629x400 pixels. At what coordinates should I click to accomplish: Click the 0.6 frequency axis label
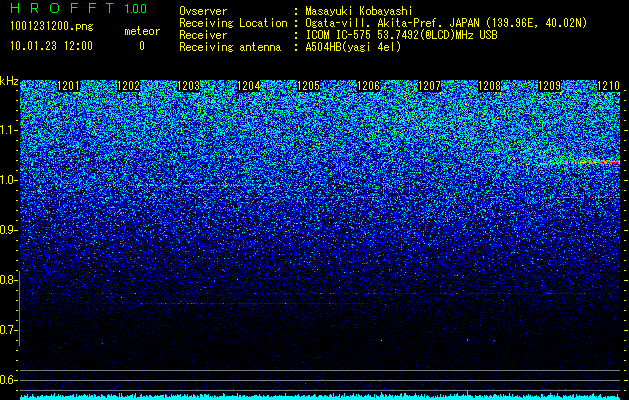pyautogui.click(x=8, y=380)
